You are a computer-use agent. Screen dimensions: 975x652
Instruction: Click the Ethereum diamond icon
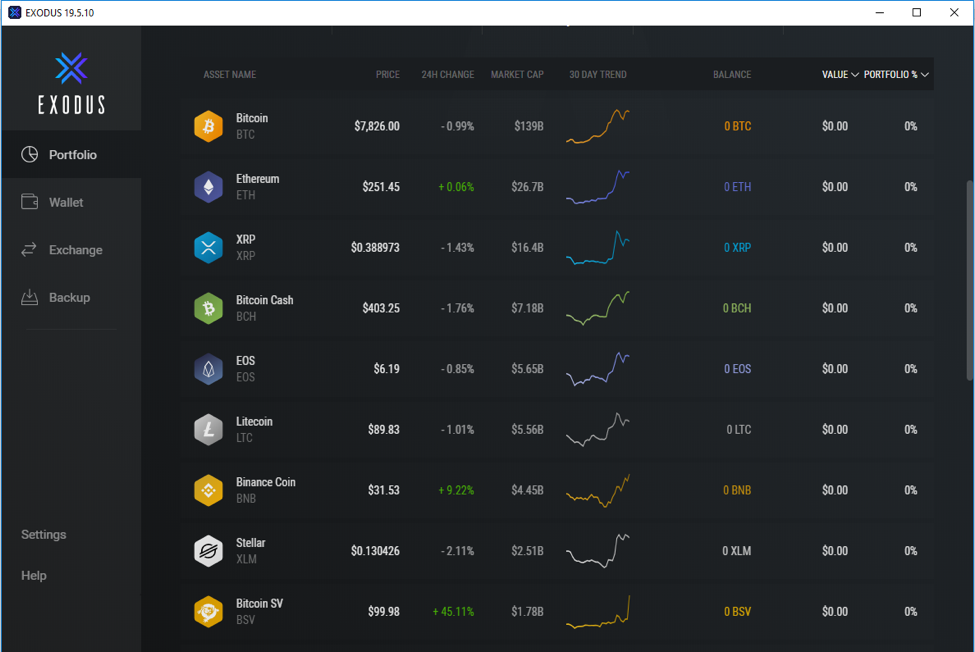tap(208, 187)
